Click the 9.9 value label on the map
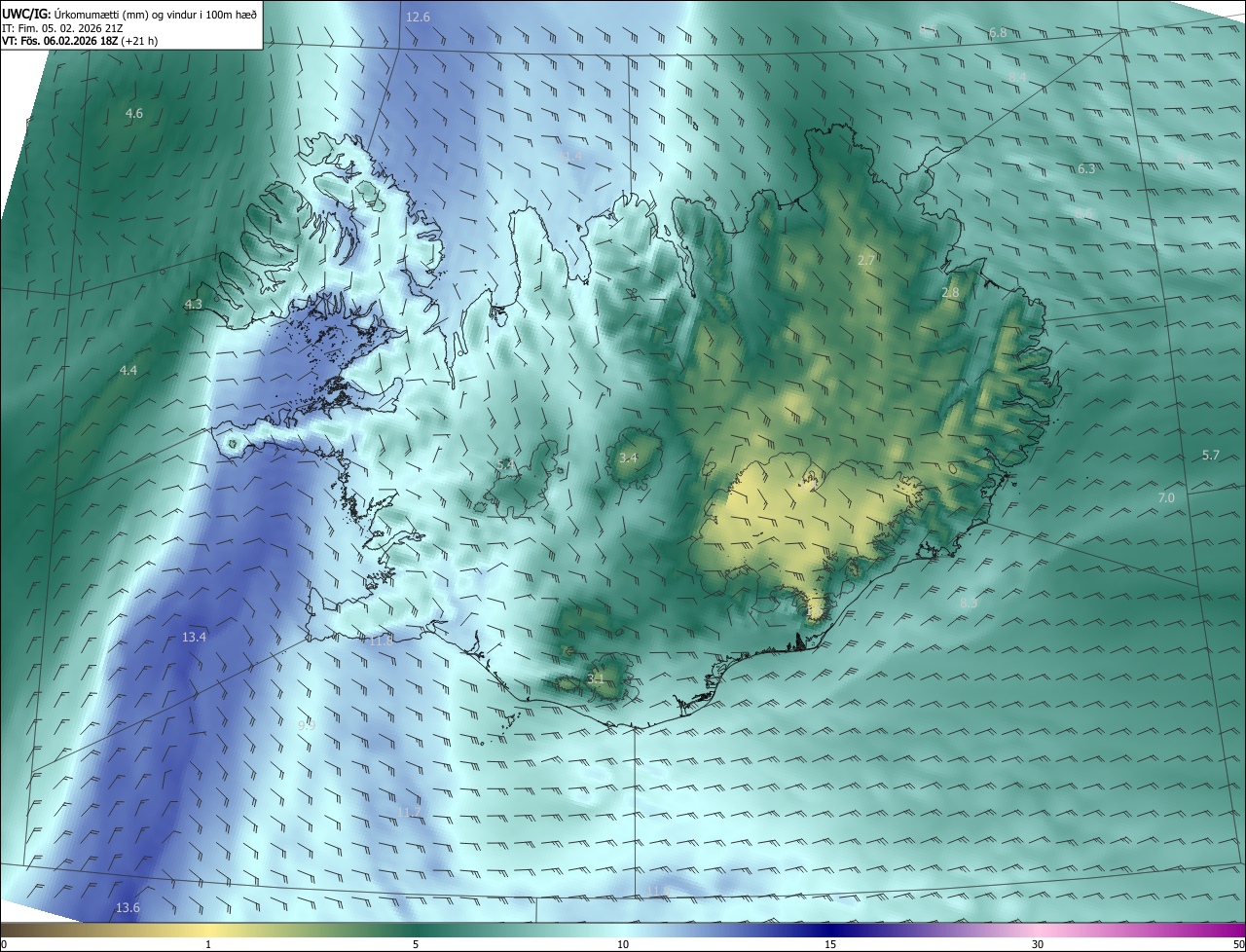Screen dimensions: 1246x952 307,726
